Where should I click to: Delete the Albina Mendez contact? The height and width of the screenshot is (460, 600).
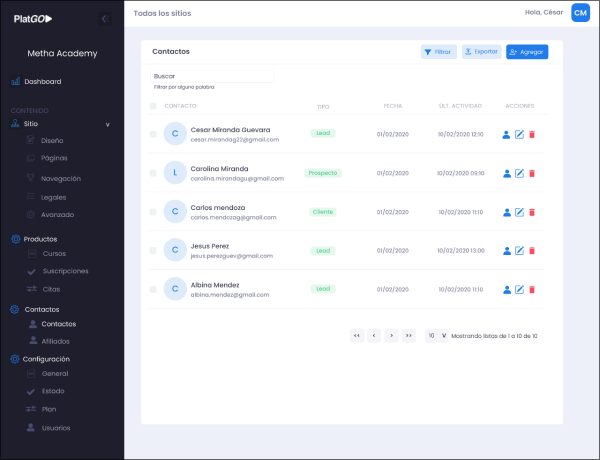pos(532,290)
